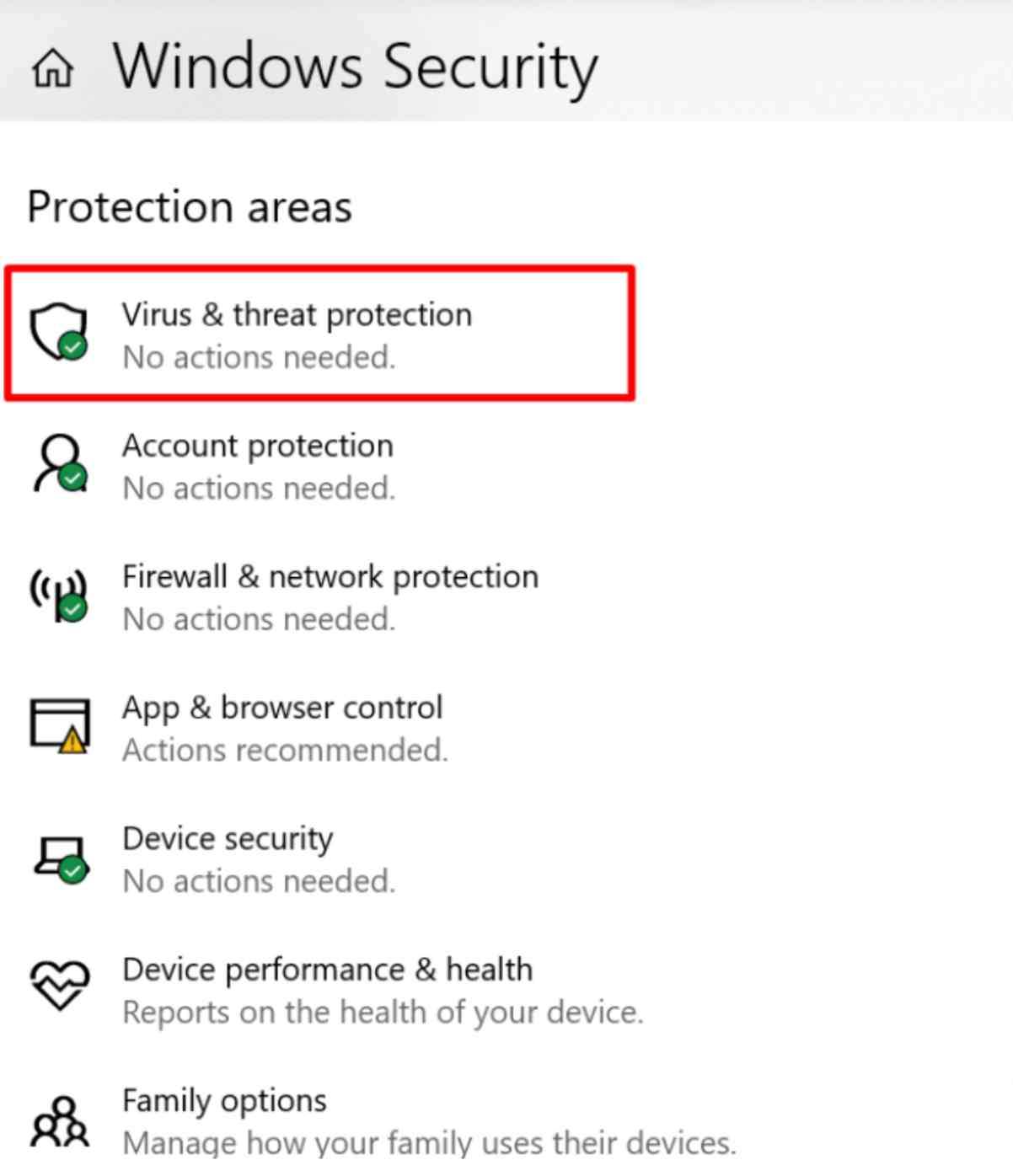1013x1176 pixels.
Task: Open Firewall & network protection title
Action: tap(330, 577)
